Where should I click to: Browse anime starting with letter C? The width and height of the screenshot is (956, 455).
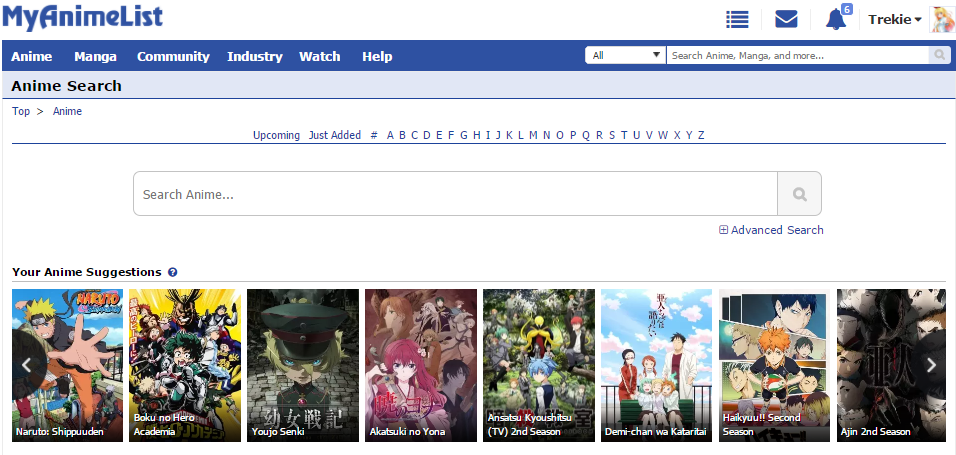[415, 135]
